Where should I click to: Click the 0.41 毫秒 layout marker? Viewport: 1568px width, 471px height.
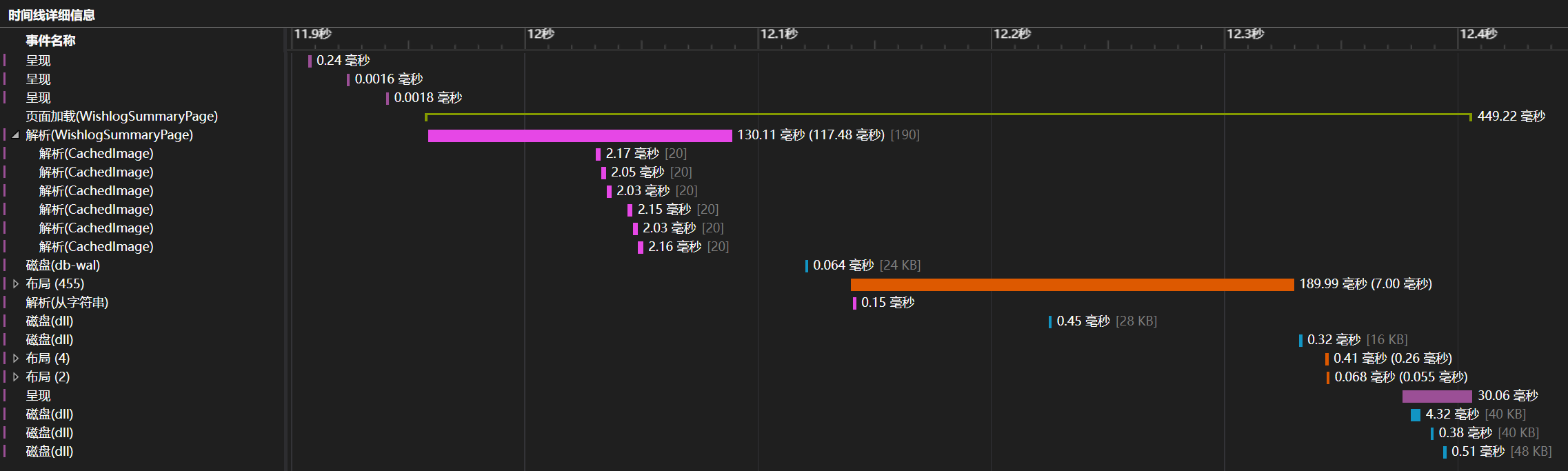click(x=1327, y=359)
